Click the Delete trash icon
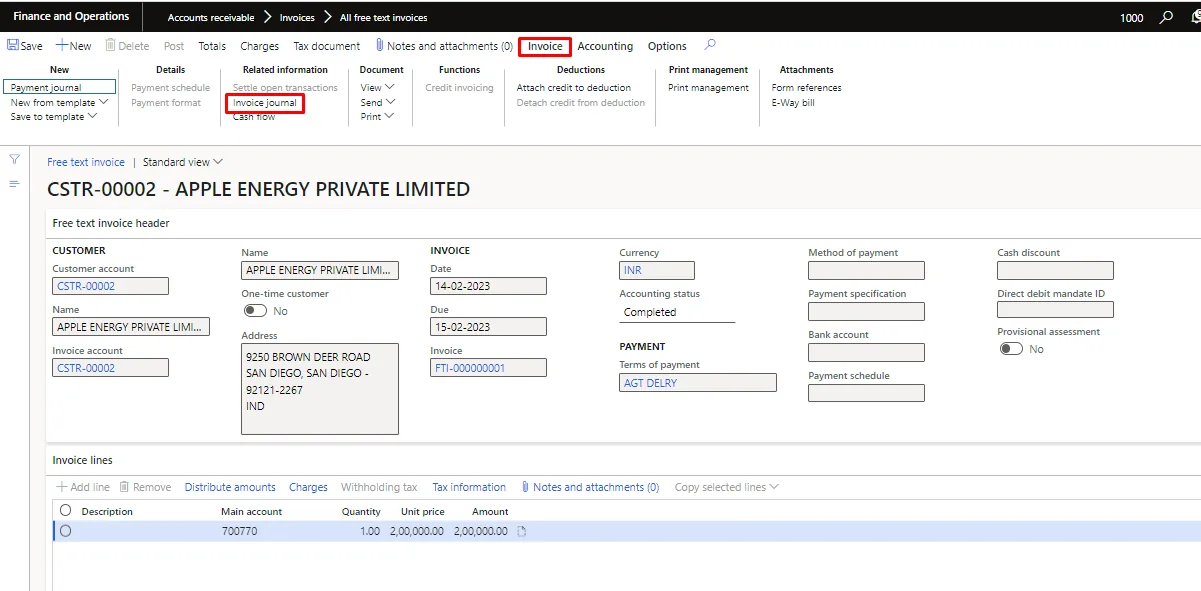The width and height of the screenshot is (1201, 591). [x=110, y=46]
